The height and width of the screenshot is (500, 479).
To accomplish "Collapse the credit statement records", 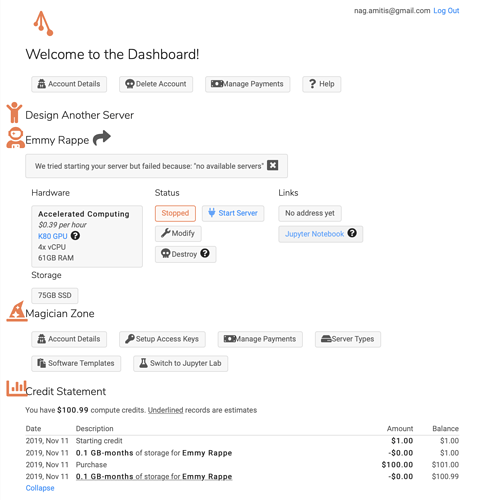I will pyautogui.click(x=40, y=488).
